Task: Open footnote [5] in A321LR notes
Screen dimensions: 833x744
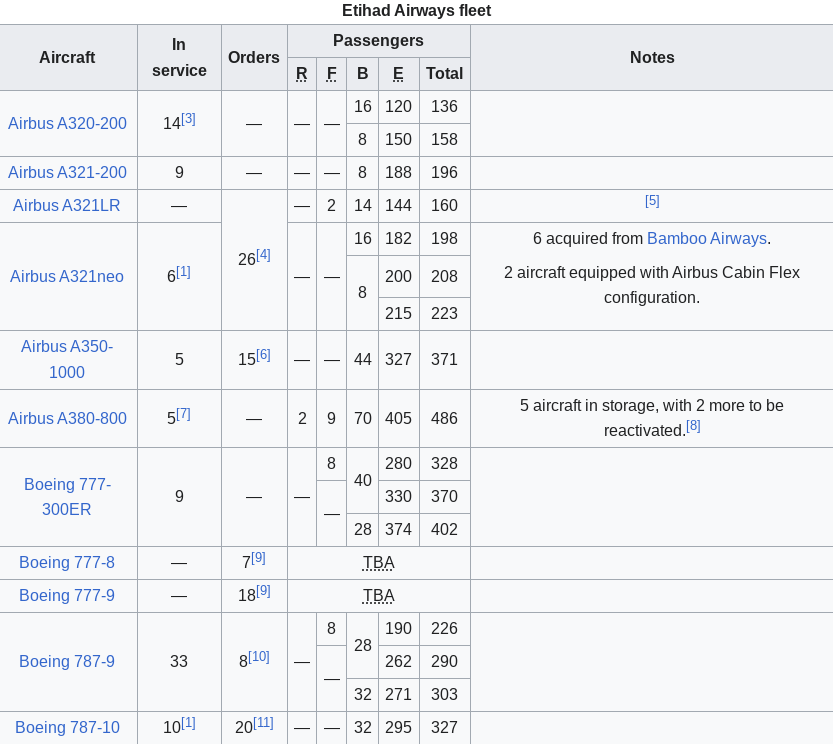Action: [652, 200]
